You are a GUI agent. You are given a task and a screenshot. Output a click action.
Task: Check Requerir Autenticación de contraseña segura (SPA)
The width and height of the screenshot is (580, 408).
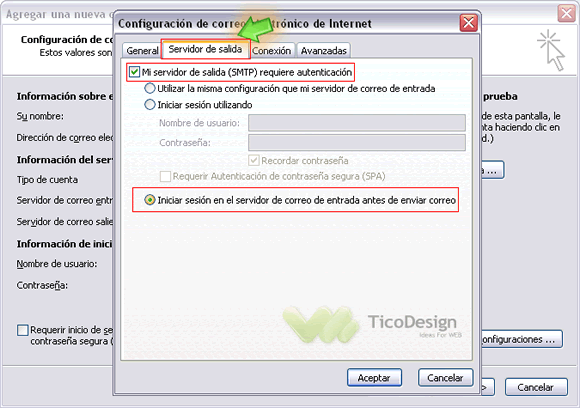165,176
